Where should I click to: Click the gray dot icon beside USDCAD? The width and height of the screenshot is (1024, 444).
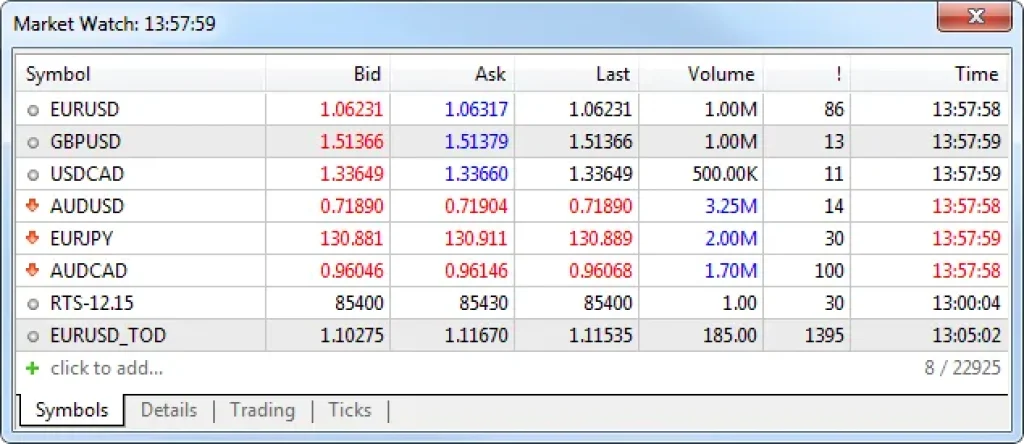coord(33,174)
